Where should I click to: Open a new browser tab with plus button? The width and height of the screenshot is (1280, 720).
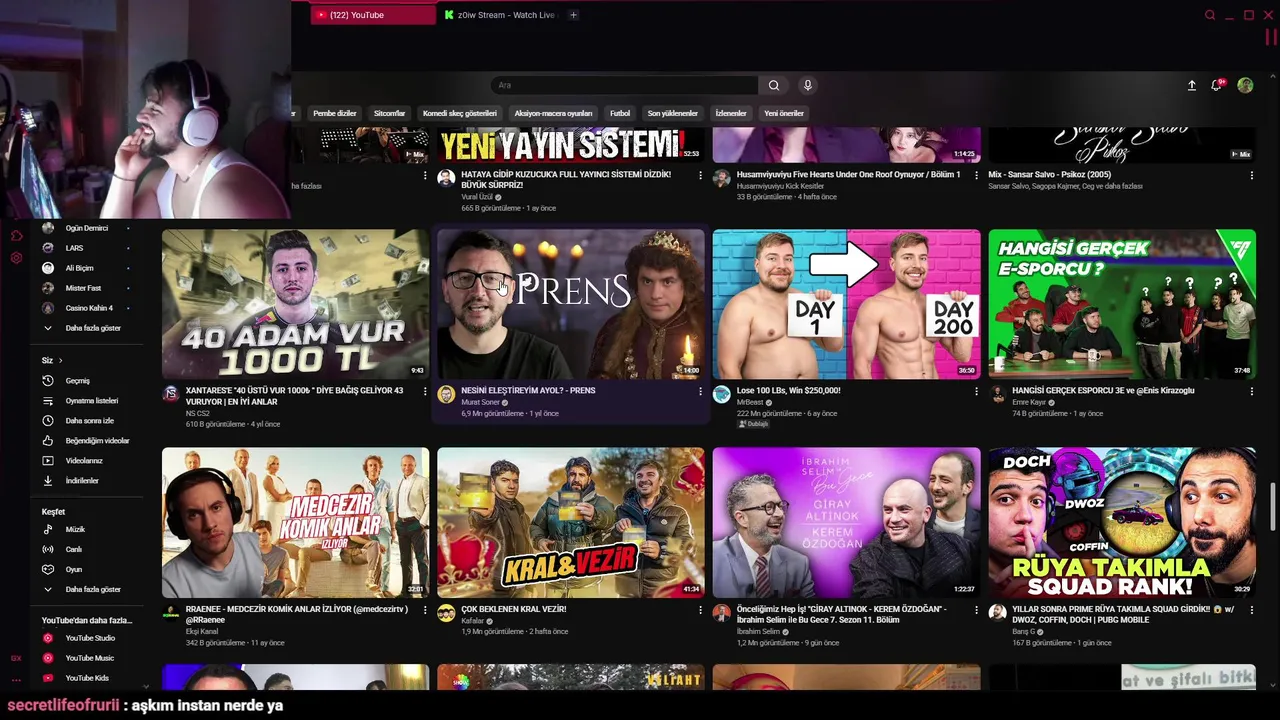(x=573, y=15)
